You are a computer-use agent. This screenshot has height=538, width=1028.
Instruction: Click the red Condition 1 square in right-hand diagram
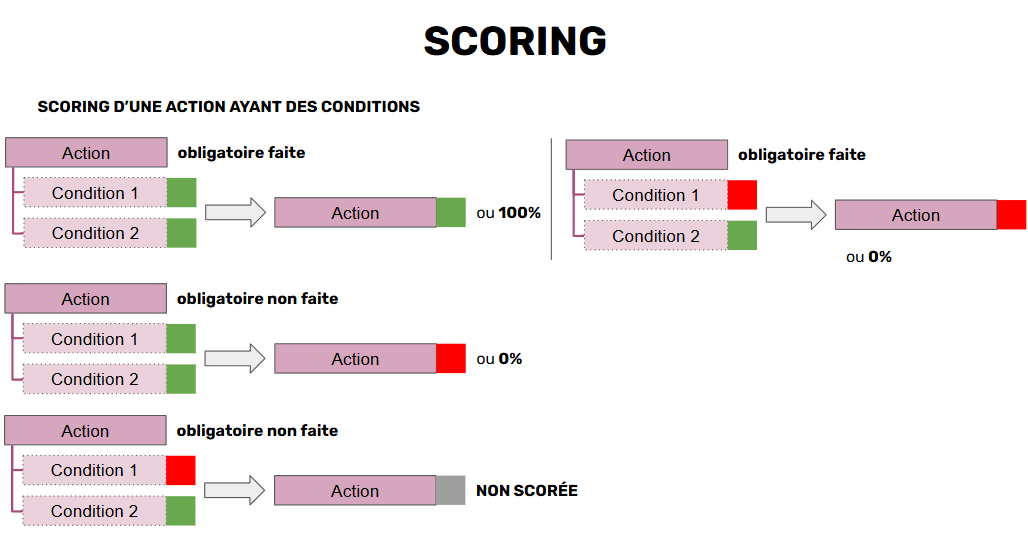click(x=742, y=195)
